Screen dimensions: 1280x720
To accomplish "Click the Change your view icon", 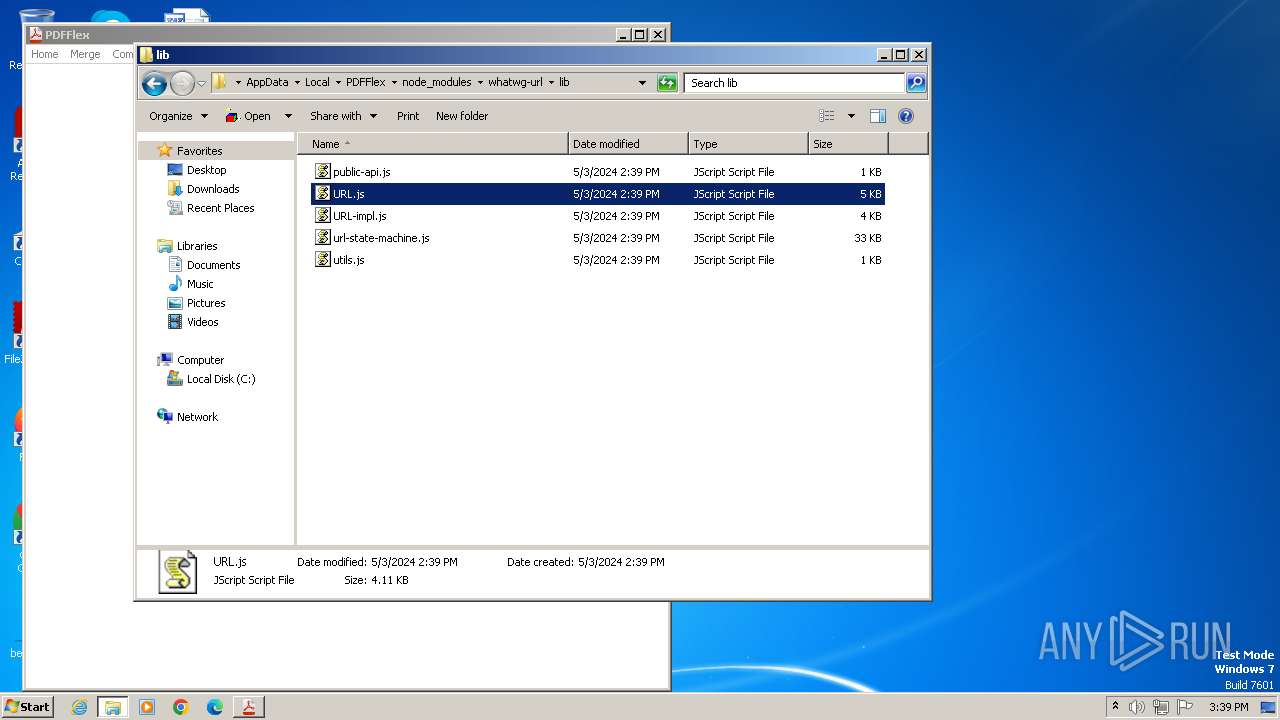I will [x=827, y=116].
